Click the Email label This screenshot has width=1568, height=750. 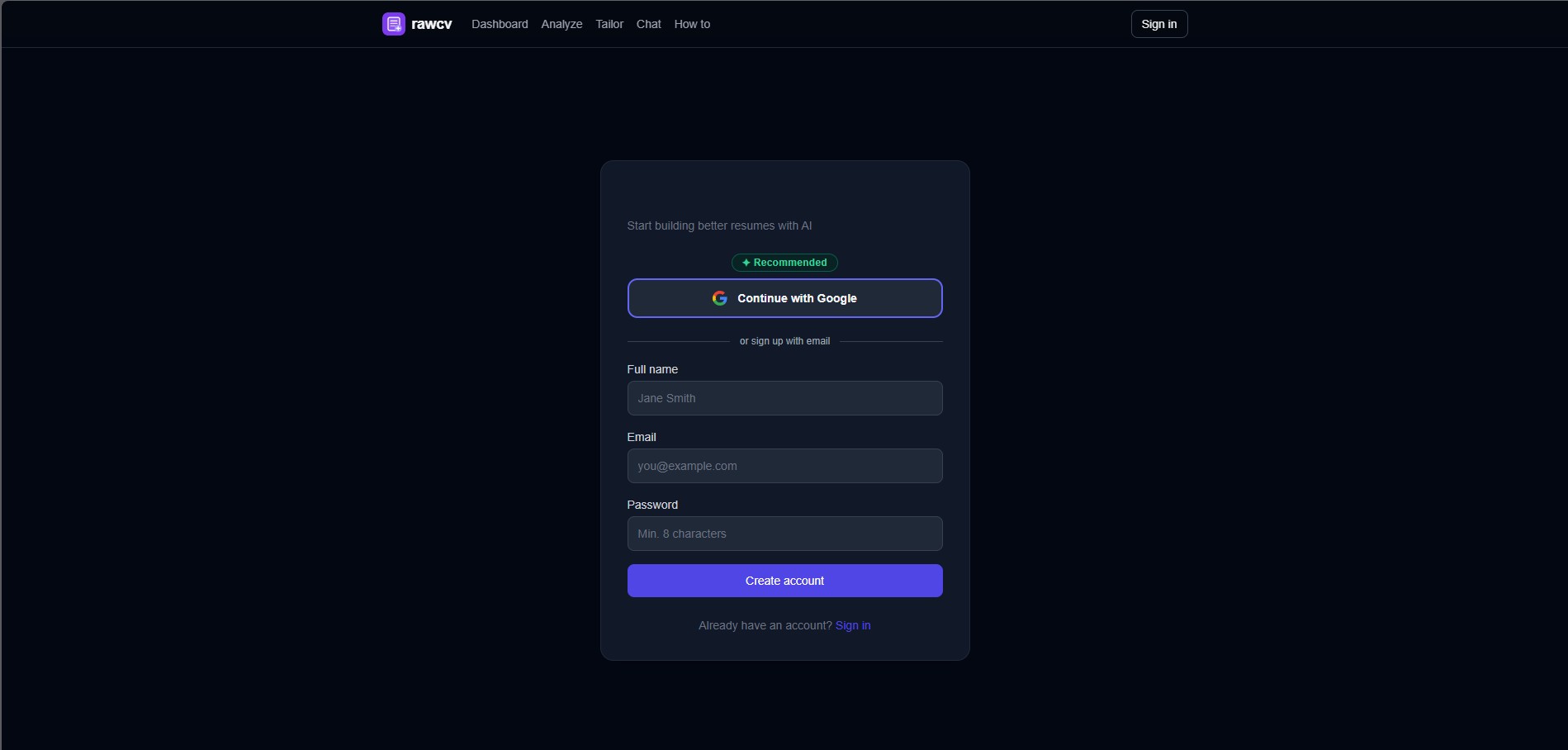click(x=642, y=437)
